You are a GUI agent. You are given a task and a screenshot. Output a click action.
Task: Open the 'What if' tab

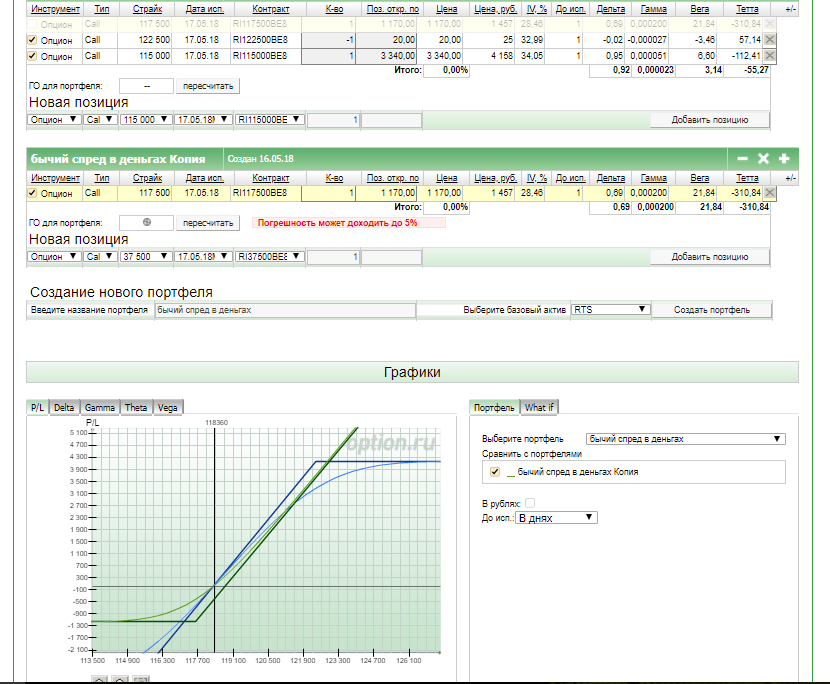538,408
